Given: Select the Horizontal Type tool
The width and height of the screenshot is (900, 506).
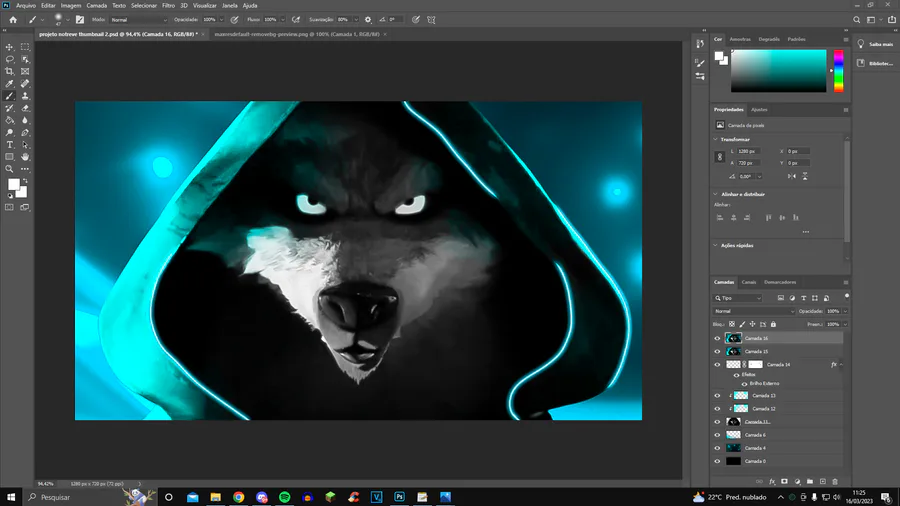Looking at the screenshot, I should [x=10, y=145].
